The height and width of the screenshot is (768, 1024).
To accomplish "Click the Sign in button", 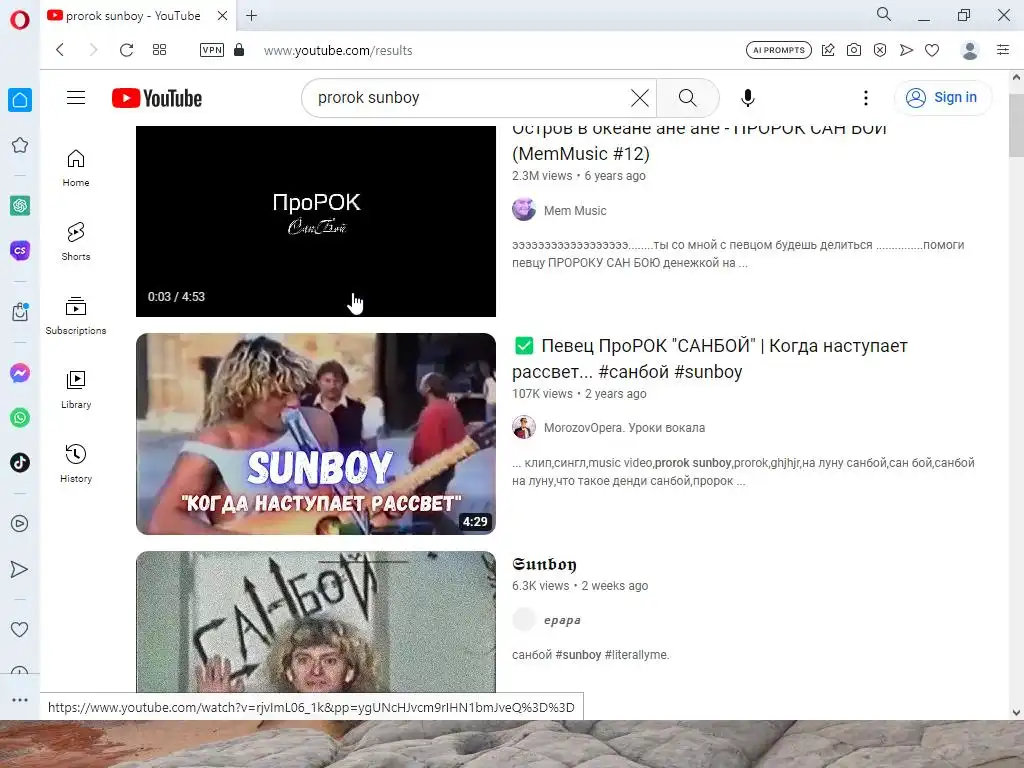I will (942, 97).
